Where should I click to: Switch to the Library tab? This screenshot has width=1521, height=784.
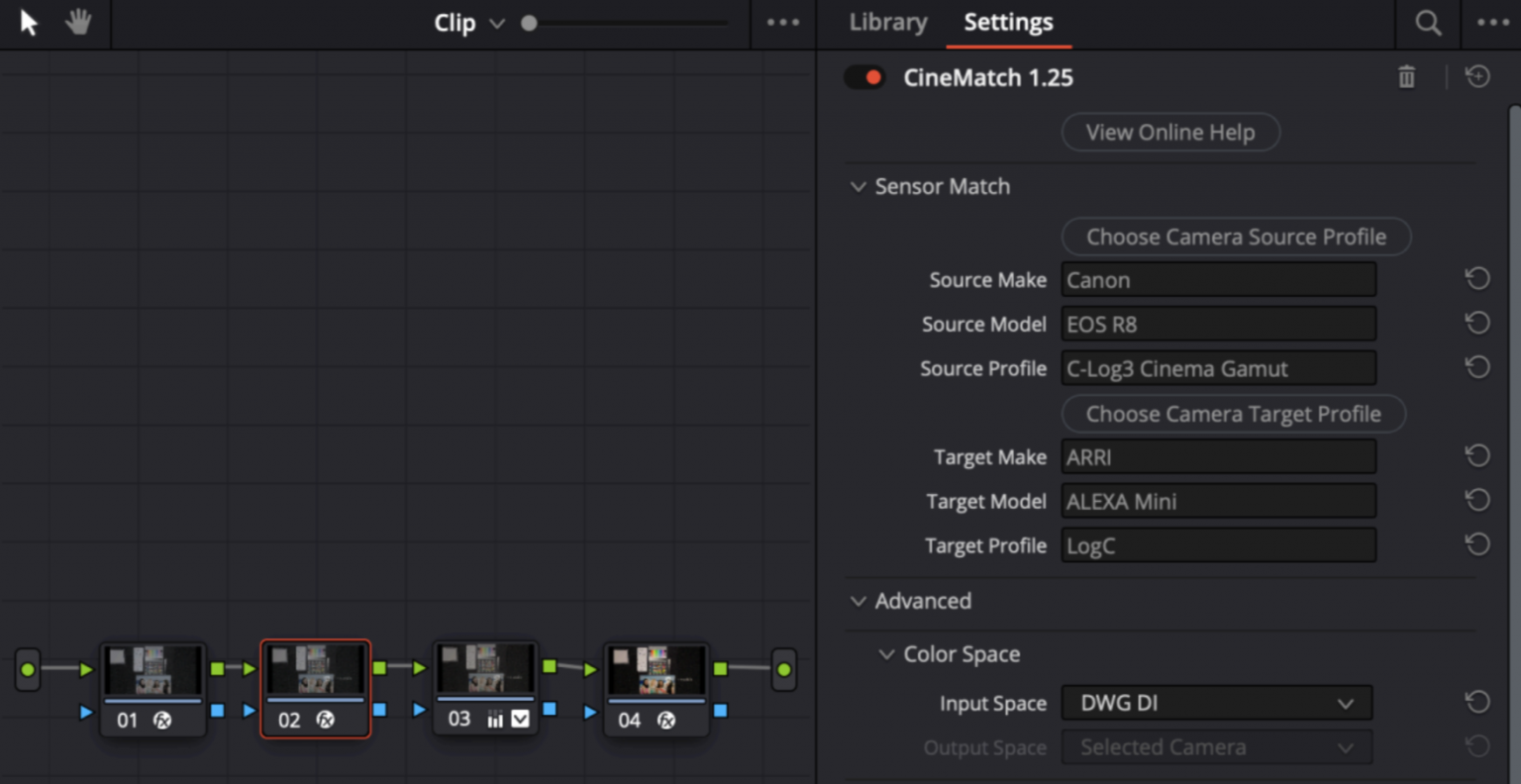coord(887,22)
